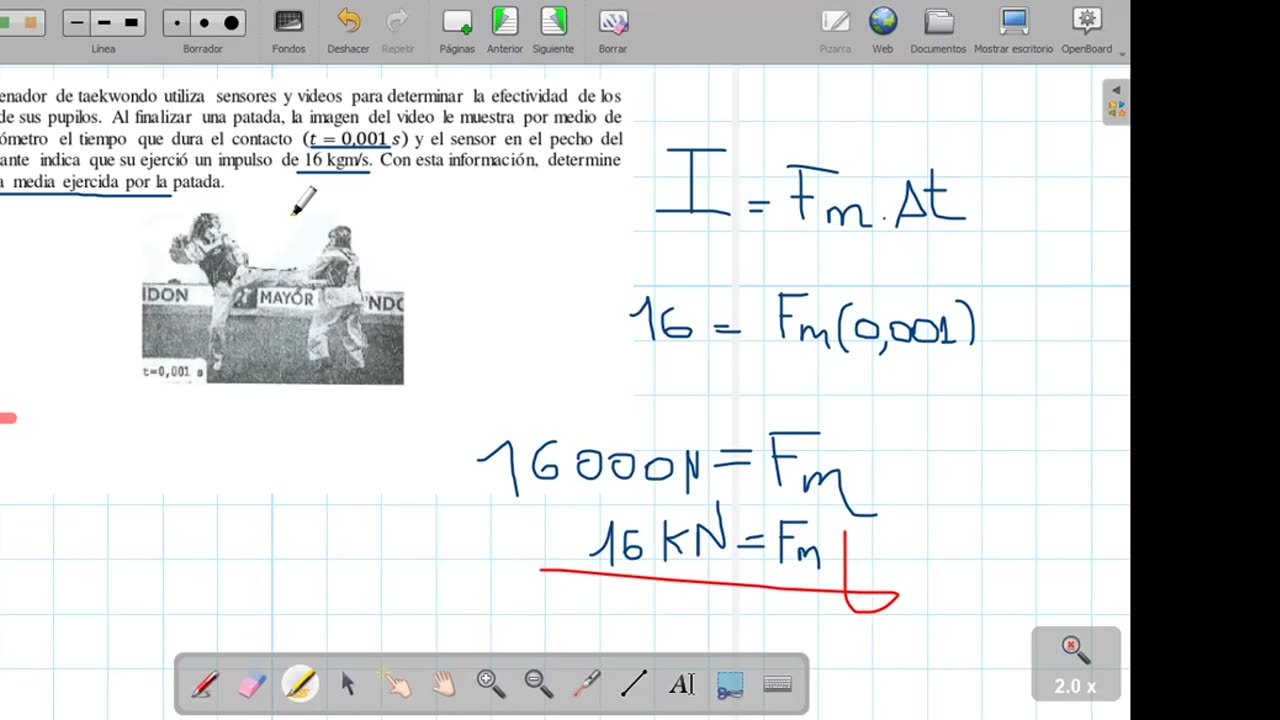Choose the arrow selection tool
This screenshot has height=720, width=1280.
click(347, 684)
